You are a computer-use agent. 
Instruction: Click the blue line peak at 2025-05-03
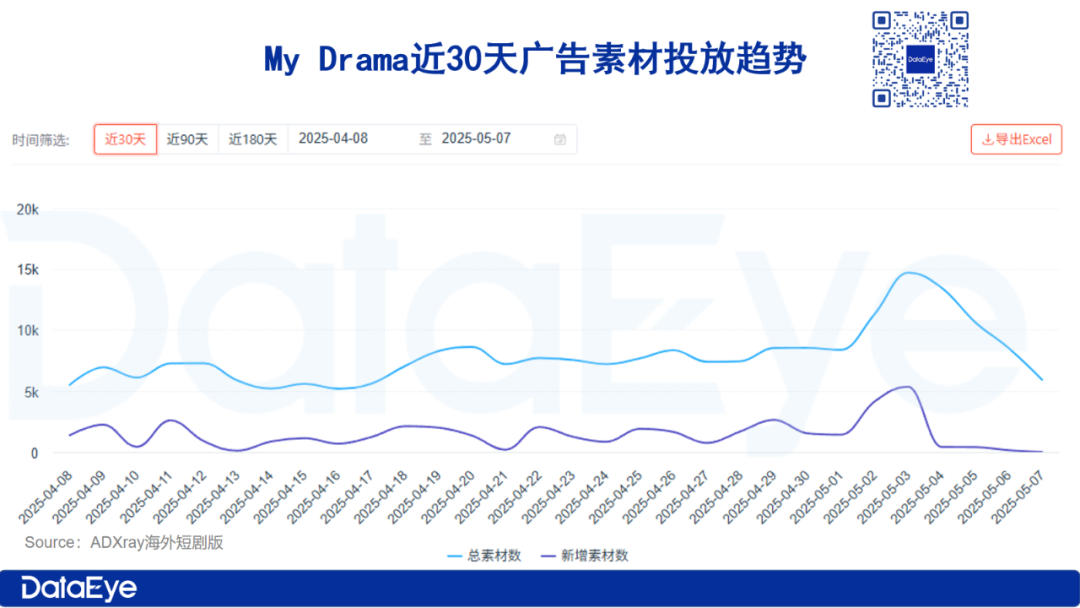tap(908, 273)
